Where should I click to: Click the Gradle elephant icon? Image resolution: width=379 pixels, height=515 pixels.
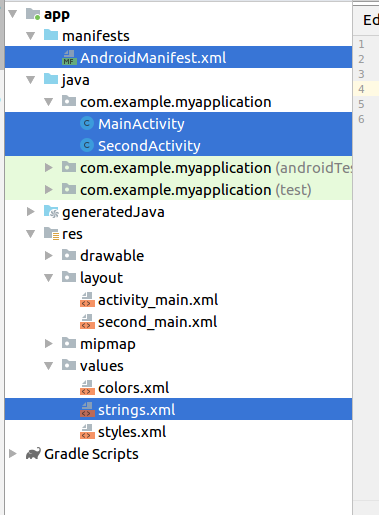(x=33, y=453)
